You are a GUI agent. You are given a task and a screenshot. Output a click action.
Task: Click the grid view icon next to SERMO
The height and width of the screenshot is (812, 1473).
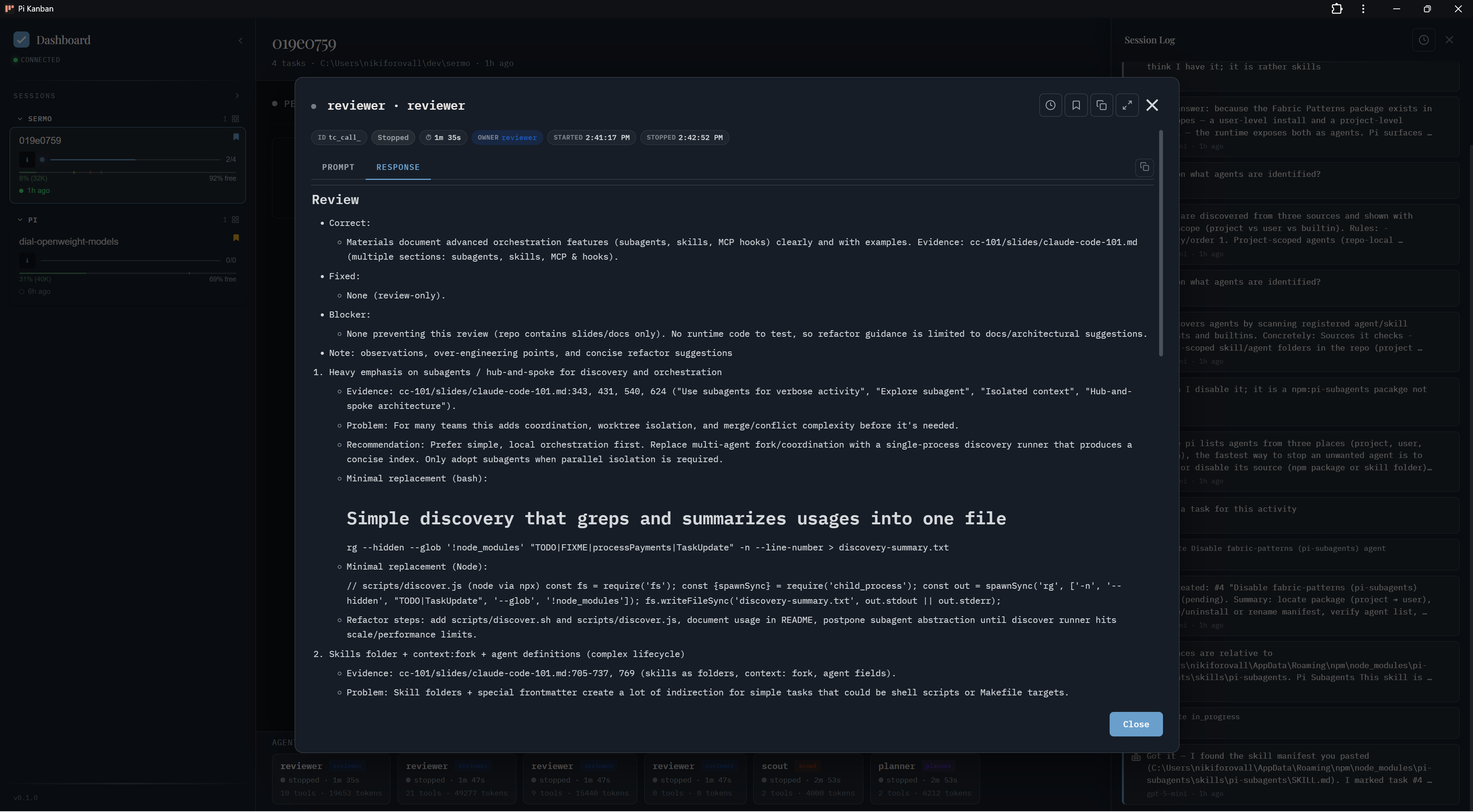point(235,119)
